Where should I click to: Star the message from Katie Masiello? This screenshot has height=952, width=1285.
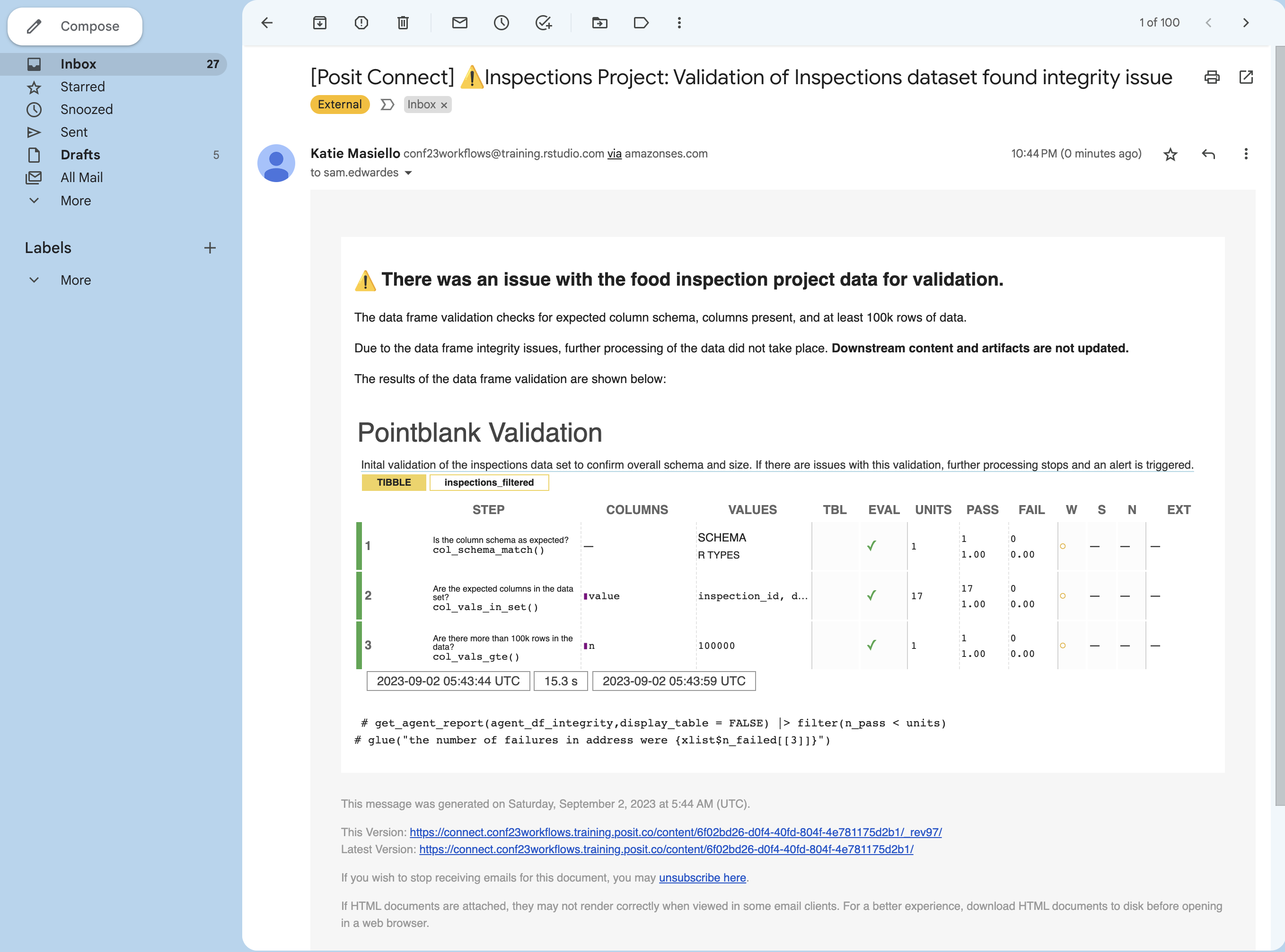1170,155
